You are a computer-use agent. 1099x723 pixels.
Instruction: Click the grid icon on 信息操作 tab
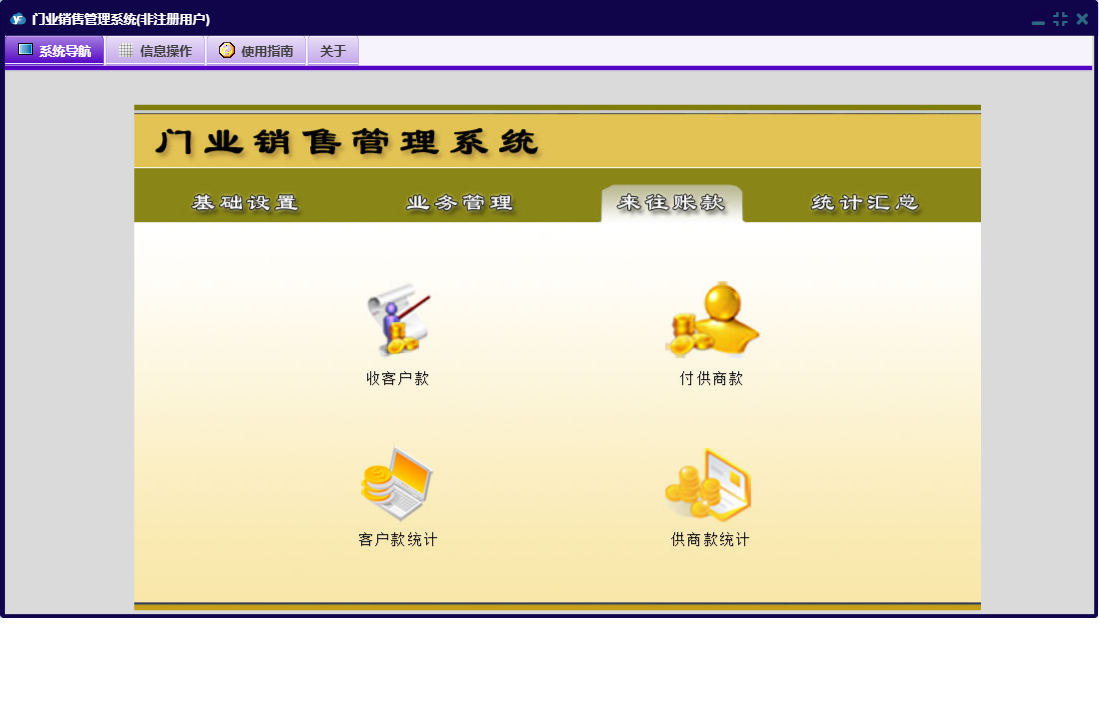coord(126,50)
